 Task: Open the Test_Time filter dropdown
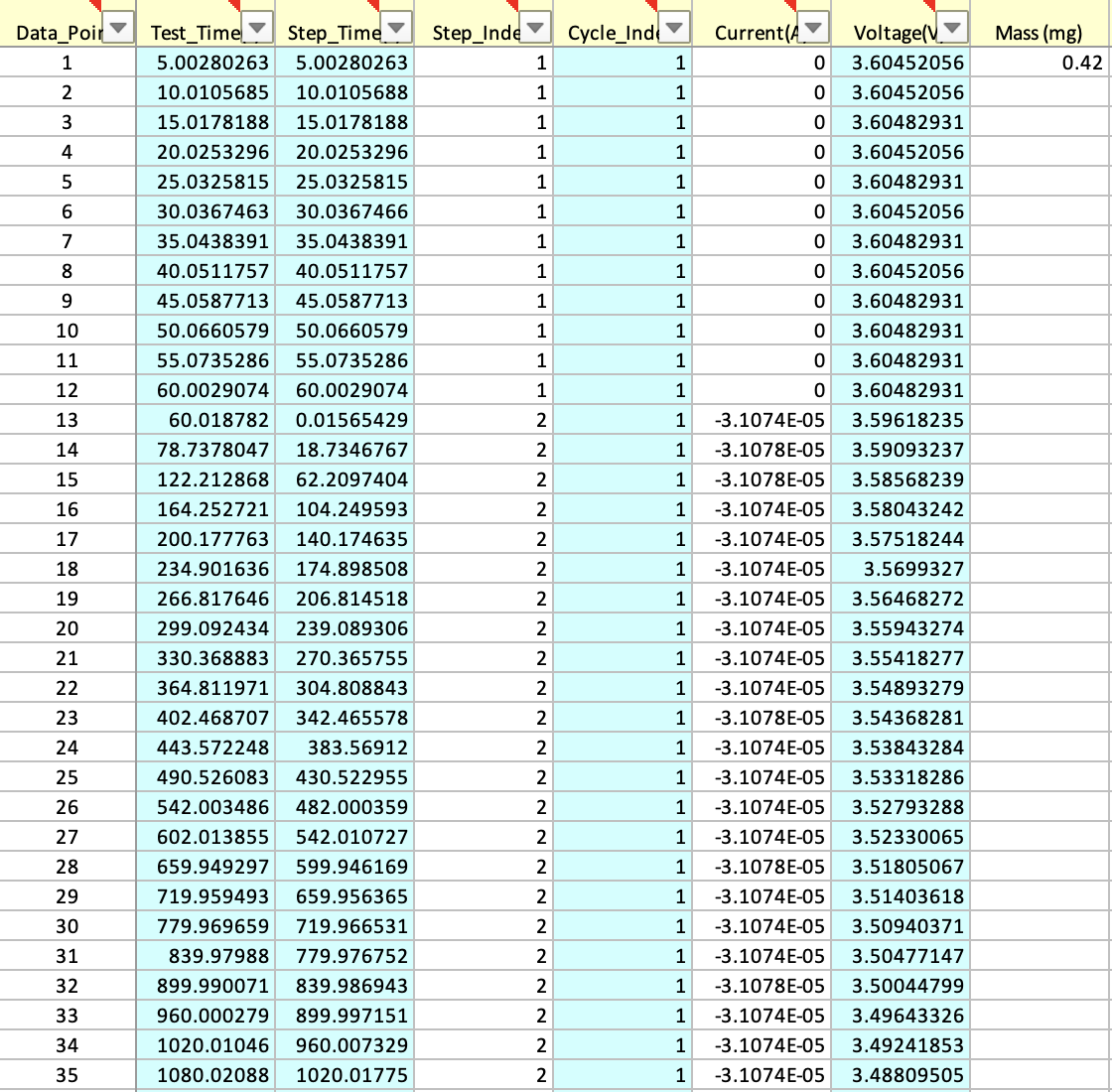[258, 28]
